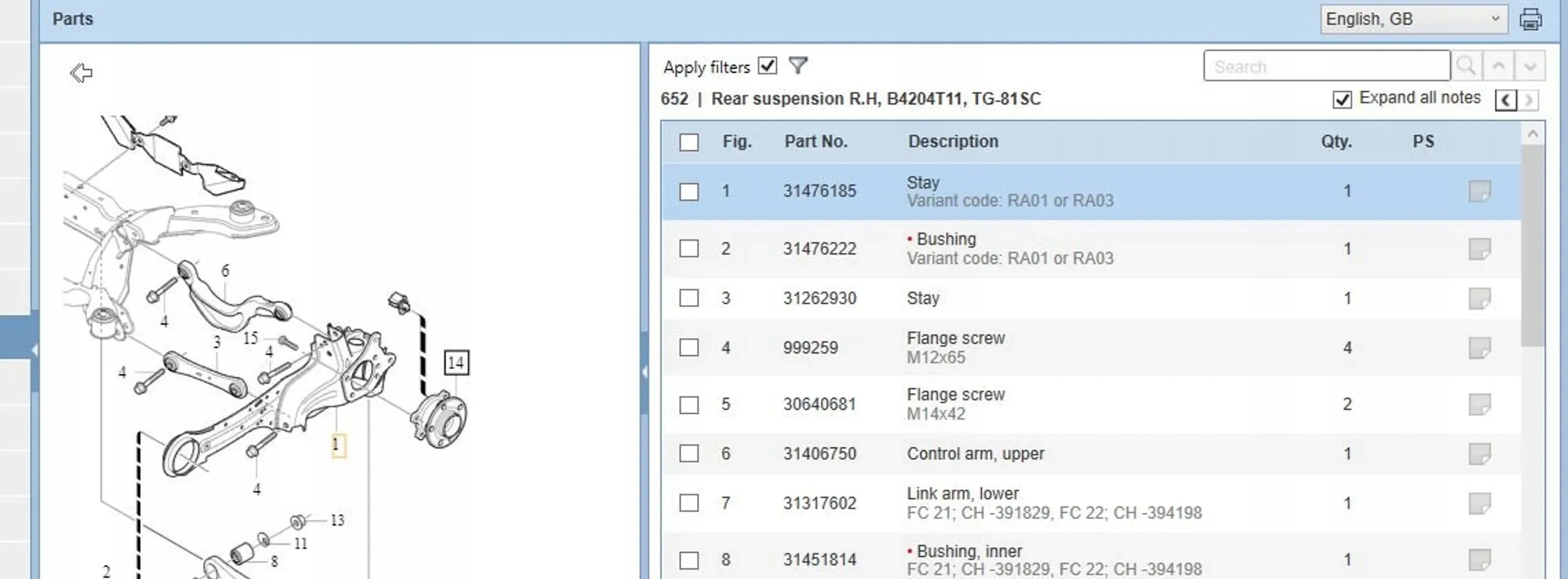Click the PS column header
This screenshot has width=1568, height=579.
coord(1423,142)
